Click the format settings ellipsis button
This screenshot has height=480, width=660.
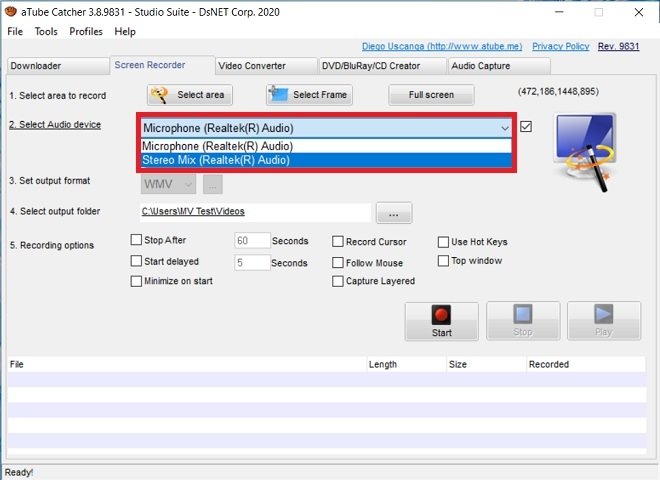coord(213,184)
